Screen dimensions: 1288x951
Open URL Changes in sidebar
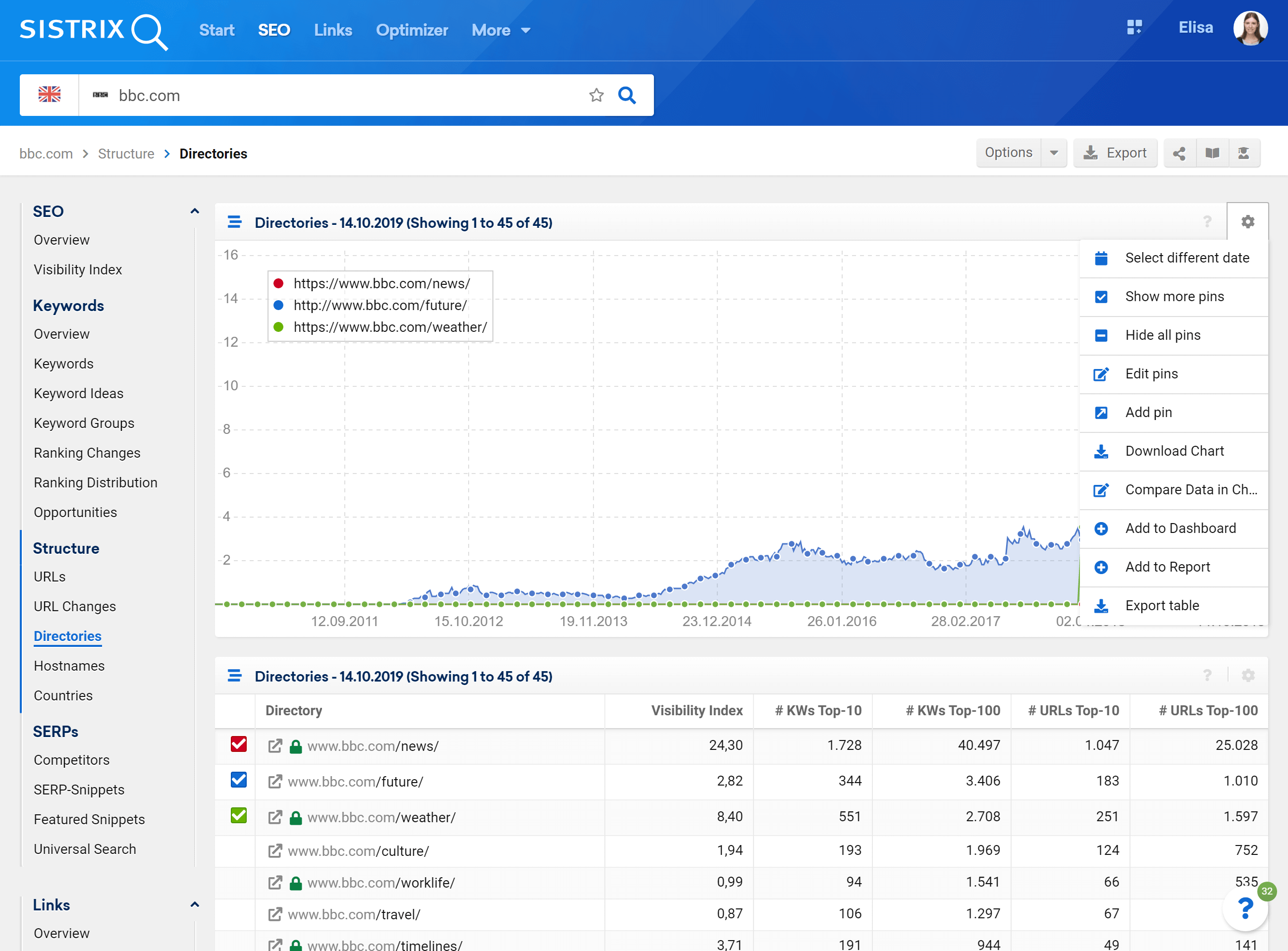click(74, 606)
